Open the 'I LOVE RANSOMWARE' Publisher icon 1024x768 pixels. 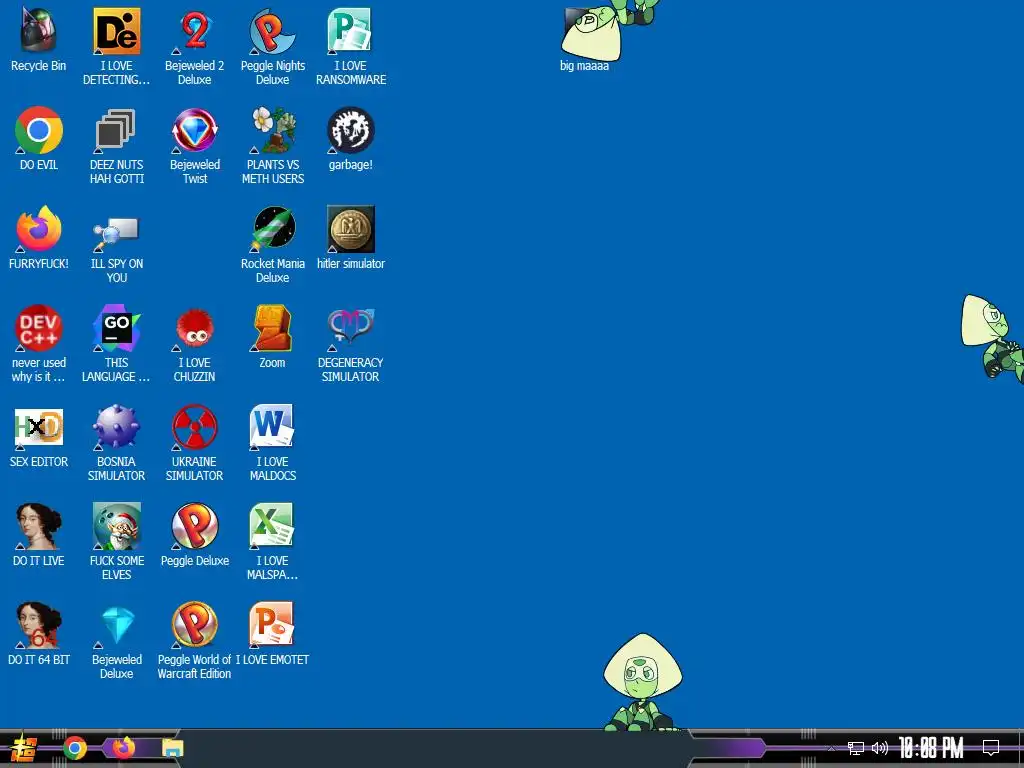351,46
